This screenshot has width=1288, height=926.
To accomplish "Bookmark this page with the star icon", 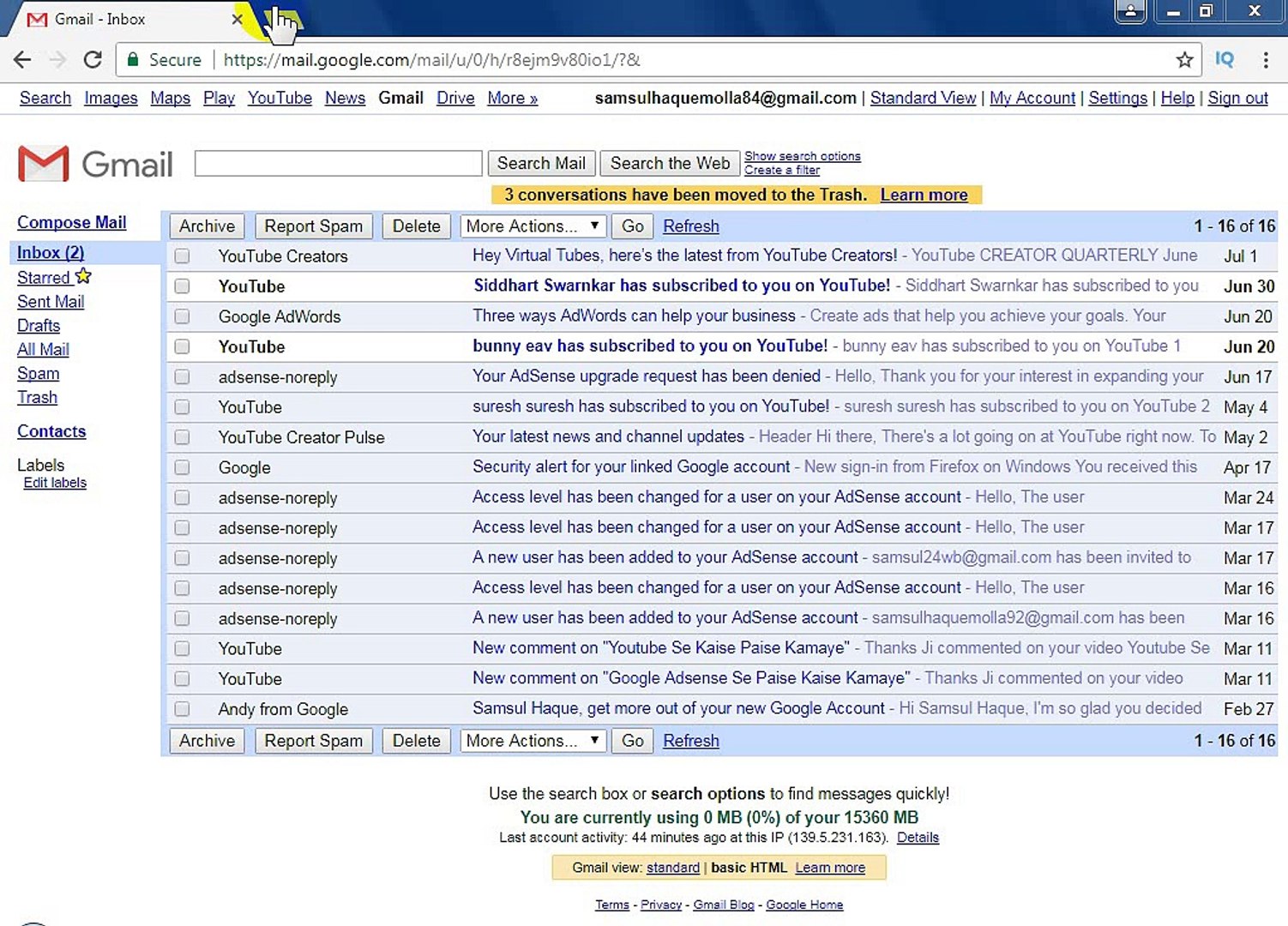I will 1184,60.
